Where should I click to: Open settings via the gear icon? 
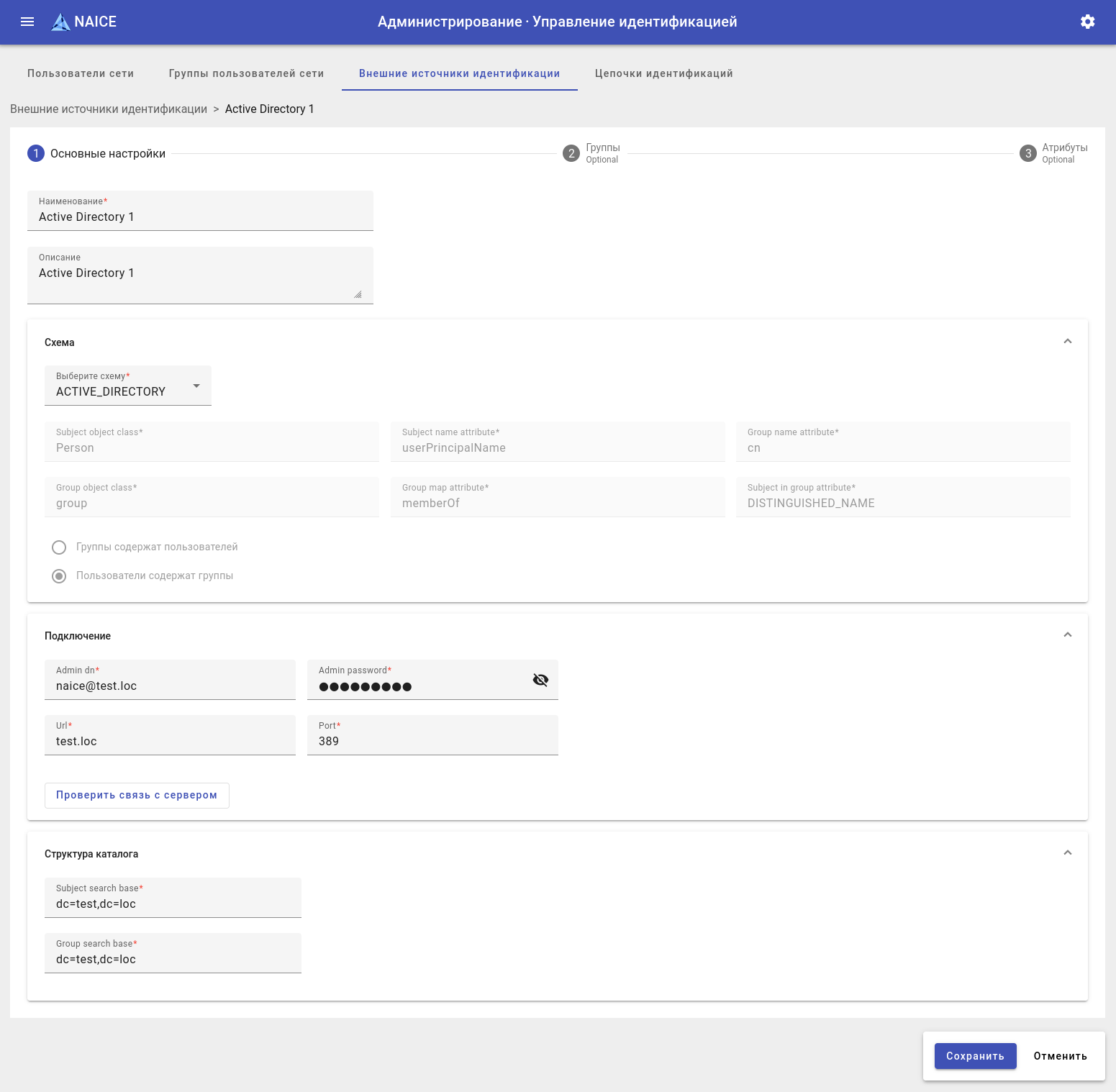click(1087, 22)
